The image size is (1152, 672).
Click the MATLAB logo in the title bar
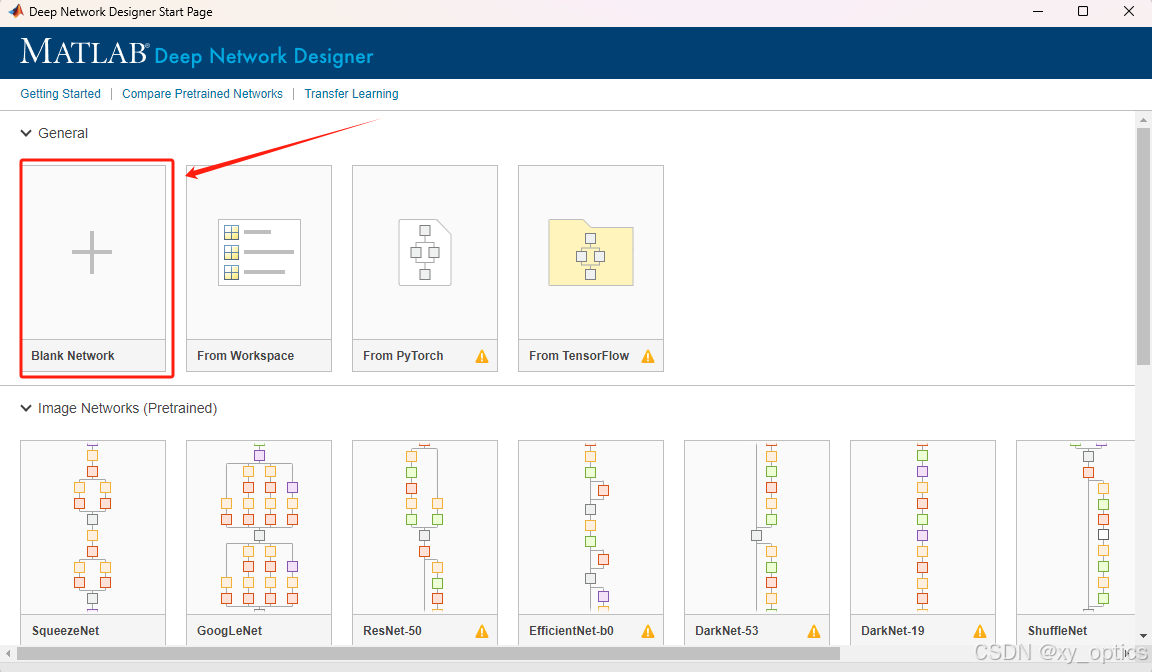tap(15, 11)
